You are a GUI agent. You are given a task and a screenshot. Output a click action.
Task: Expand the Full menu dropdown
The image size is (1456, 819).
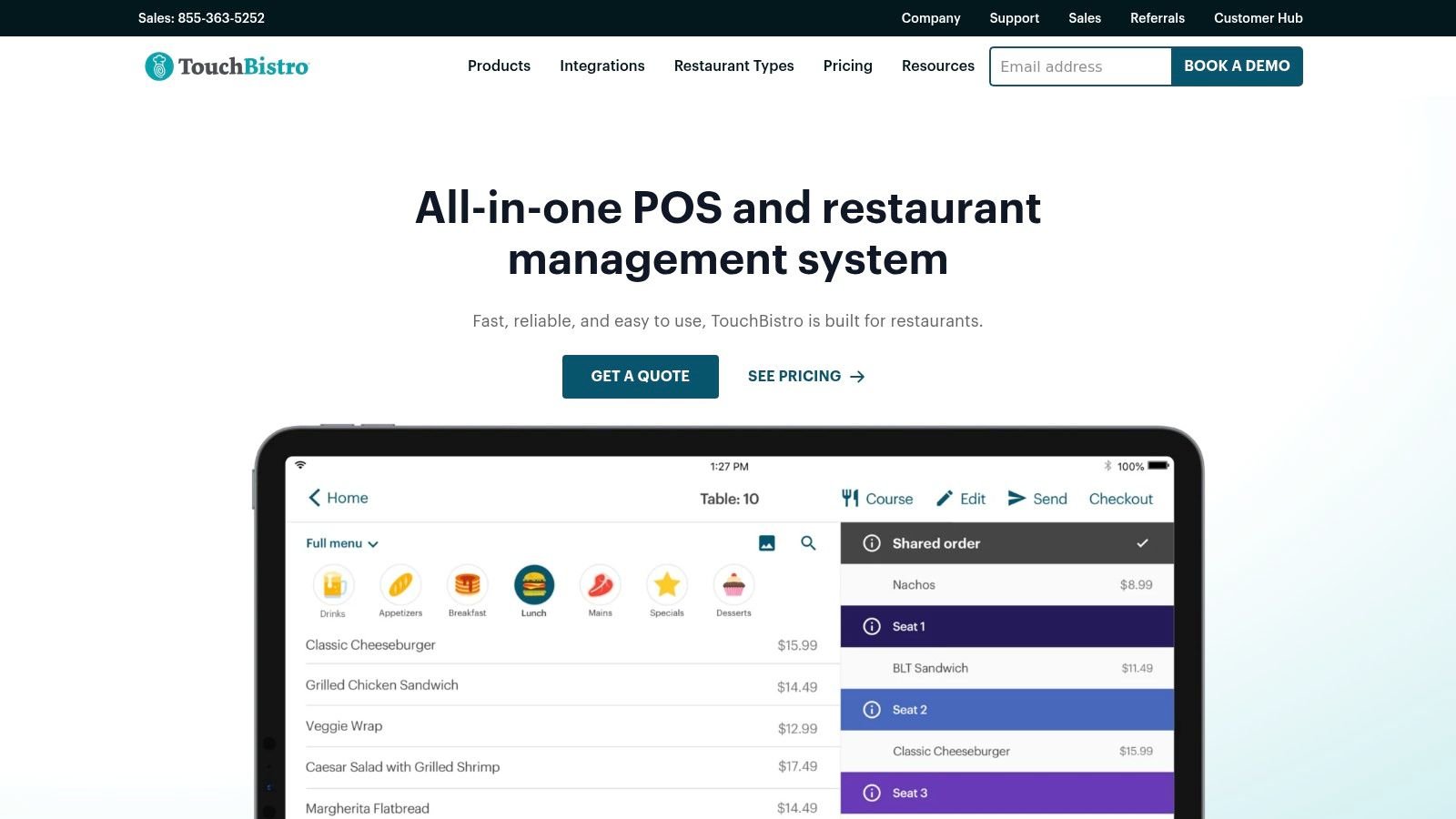coord(342,543)
